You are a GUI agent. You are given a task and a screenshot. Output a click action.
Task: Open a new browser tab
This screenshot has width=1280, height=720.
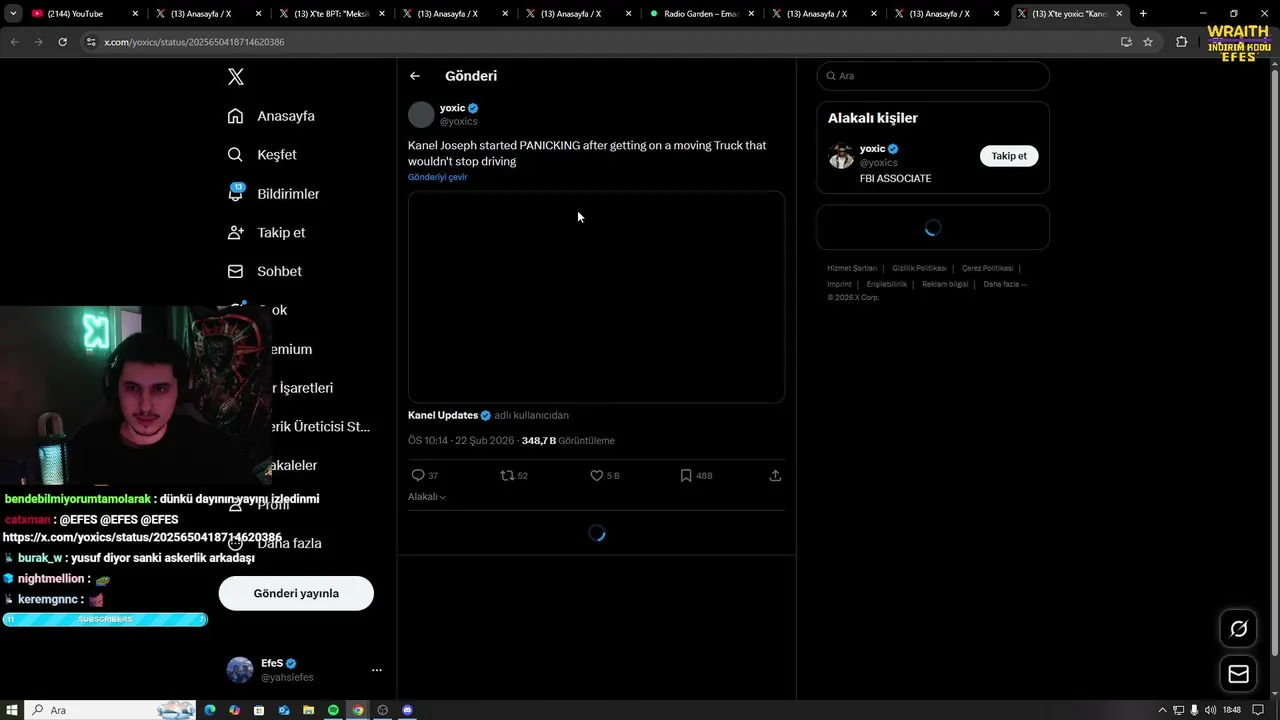click(1143, 14)
